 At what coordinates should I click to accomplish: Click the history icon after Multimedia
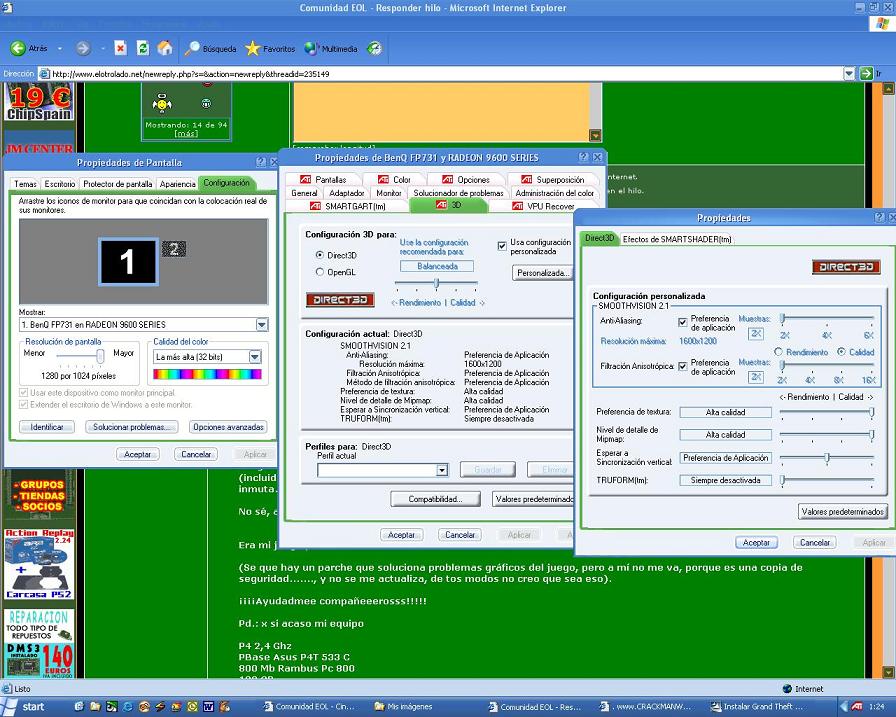click(374, 49)
